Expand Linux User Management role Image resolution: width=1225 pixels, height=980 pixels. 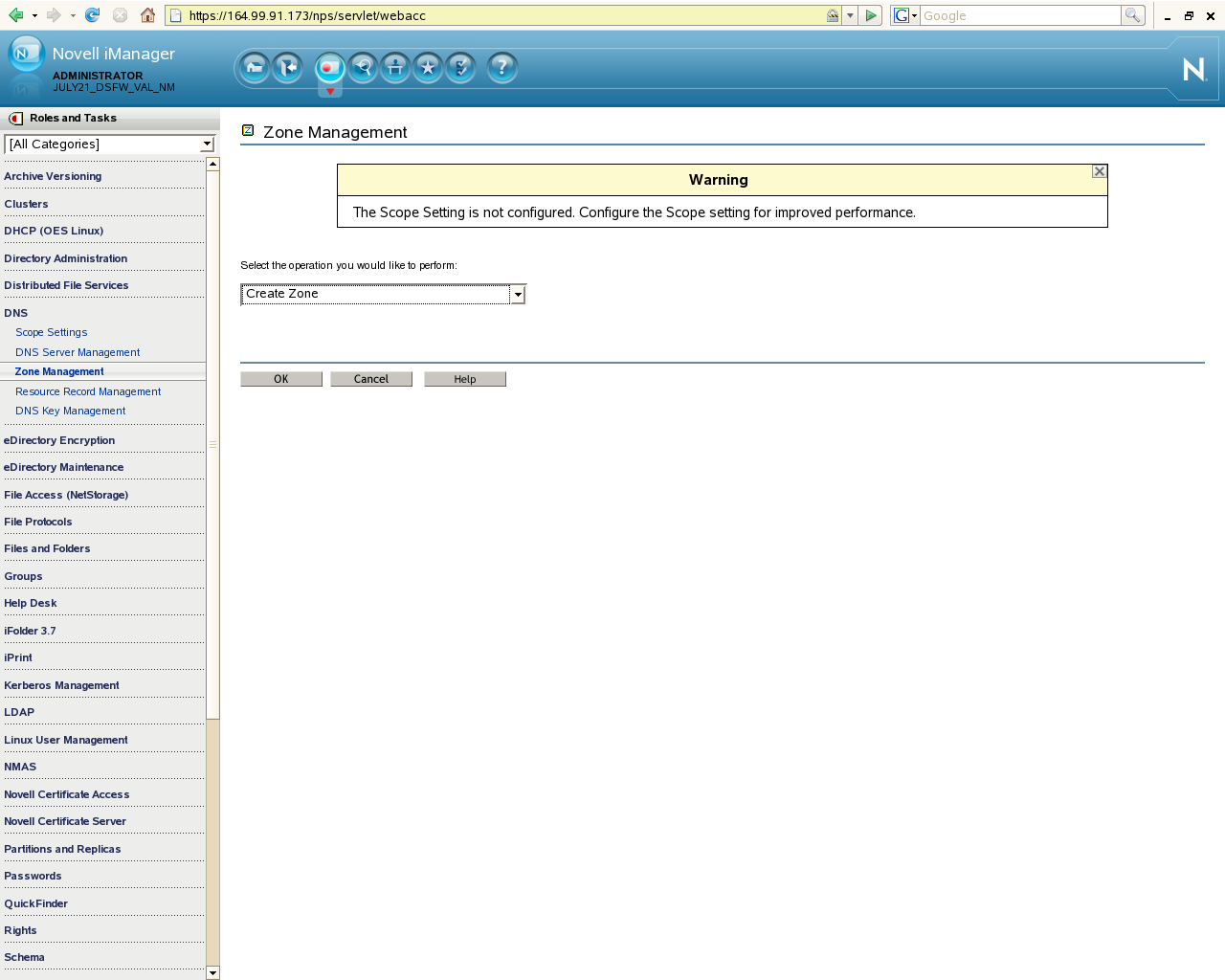click(x=66, y=740)
